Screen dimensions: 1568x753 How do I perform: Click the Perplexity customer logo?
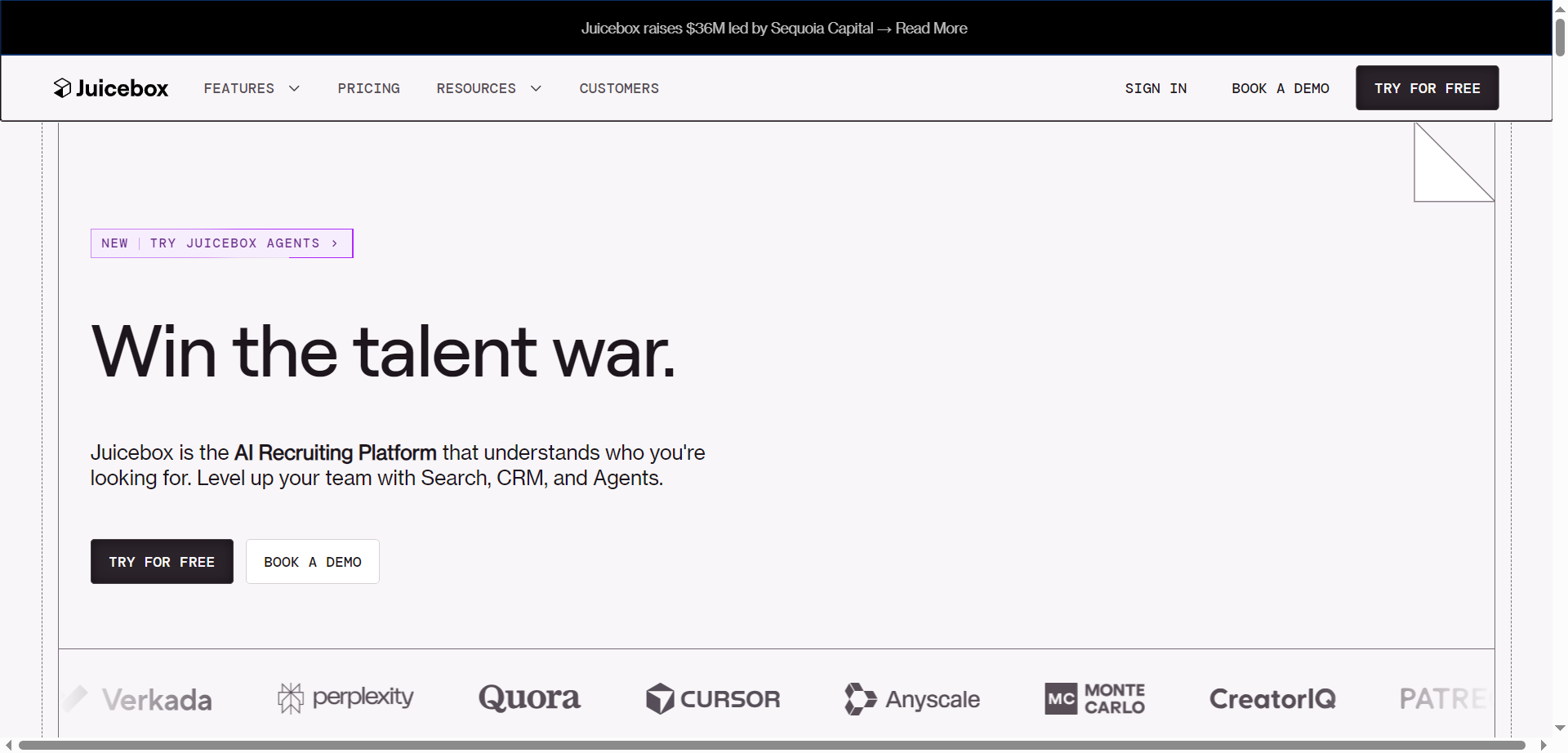pyautogui.click(x=345, y=698)
